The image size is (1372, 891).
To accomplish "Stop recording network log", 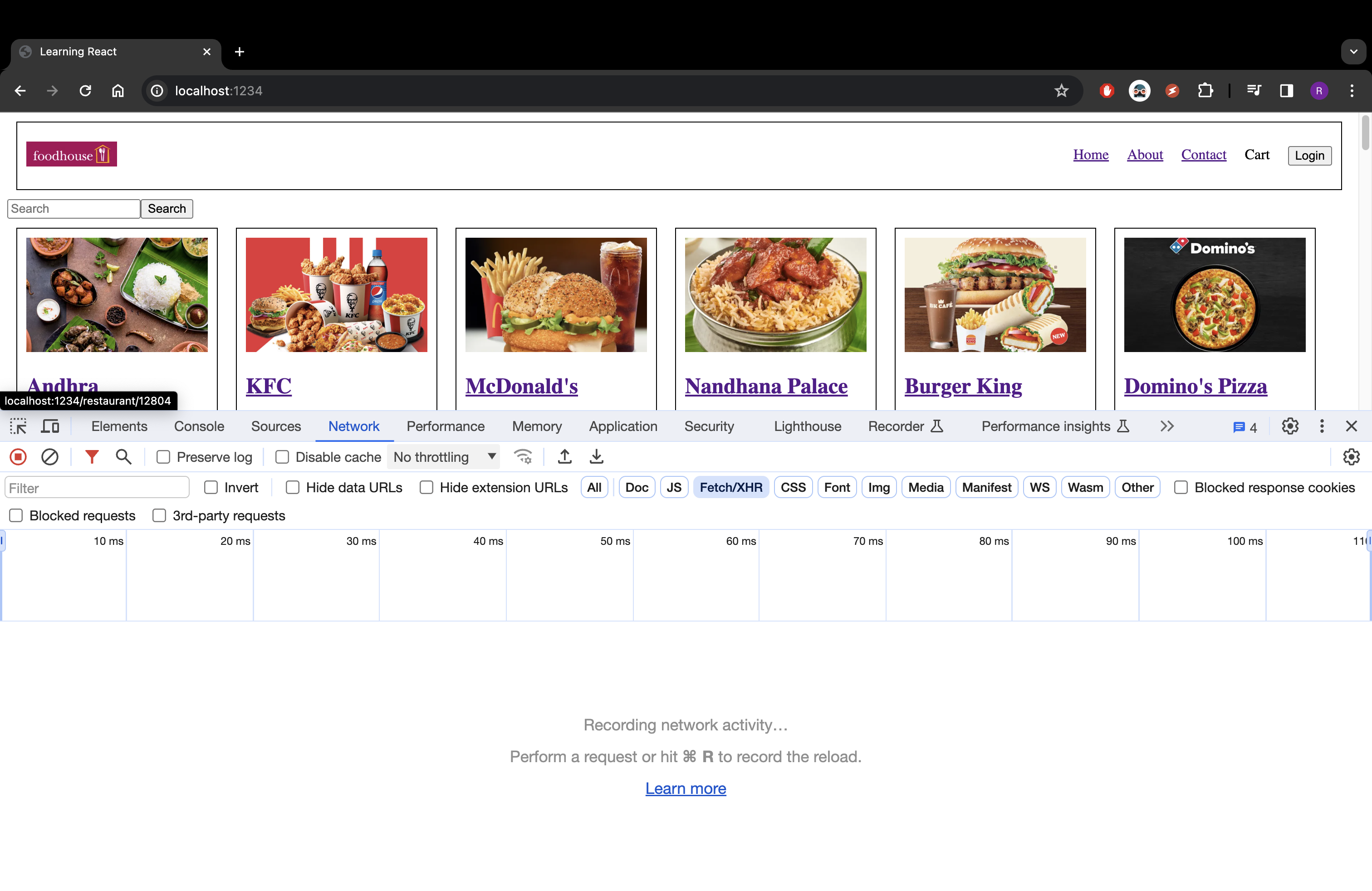I will (19, 457).
